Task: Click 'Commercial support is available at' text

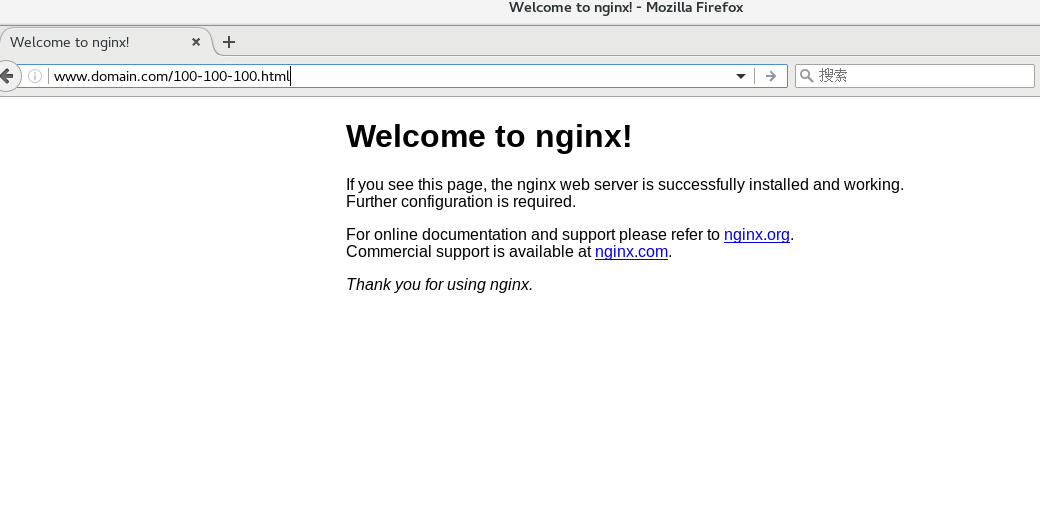Action: click(x=468, y=252)
